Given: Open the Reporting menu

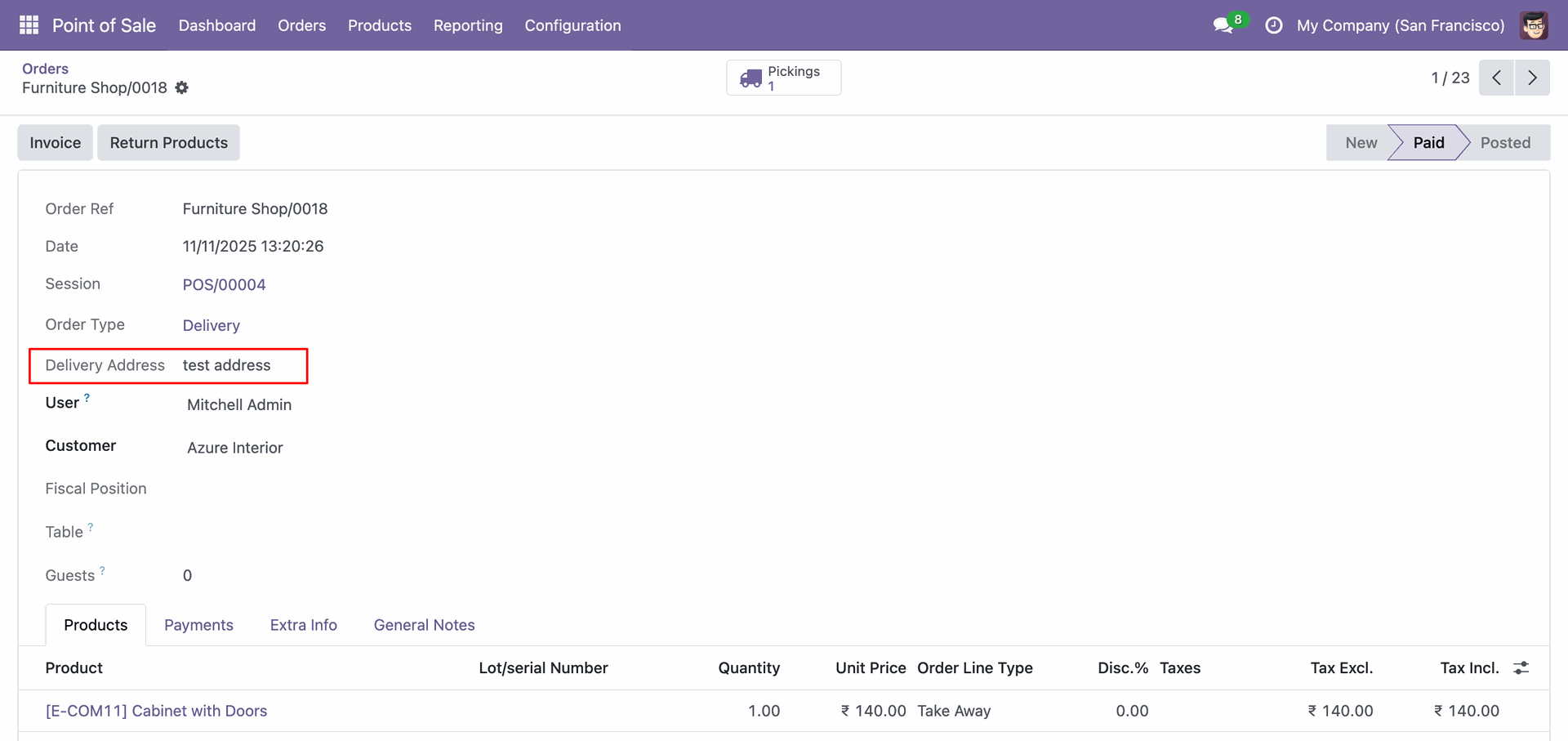Looking at the screenshot, I should [468, 25].
